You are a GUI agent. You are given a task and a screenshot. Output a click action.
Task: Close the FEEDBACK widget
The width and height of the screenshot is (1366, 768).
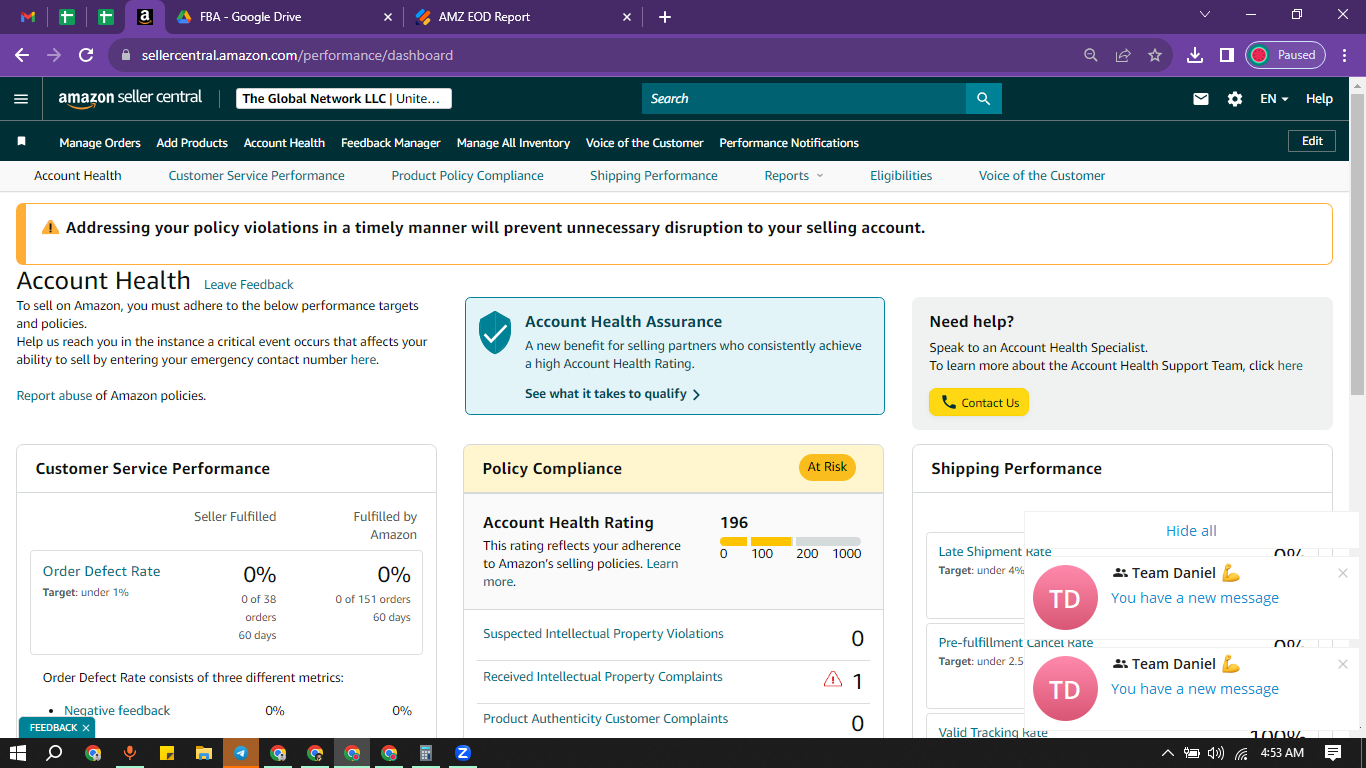point(86,728)
